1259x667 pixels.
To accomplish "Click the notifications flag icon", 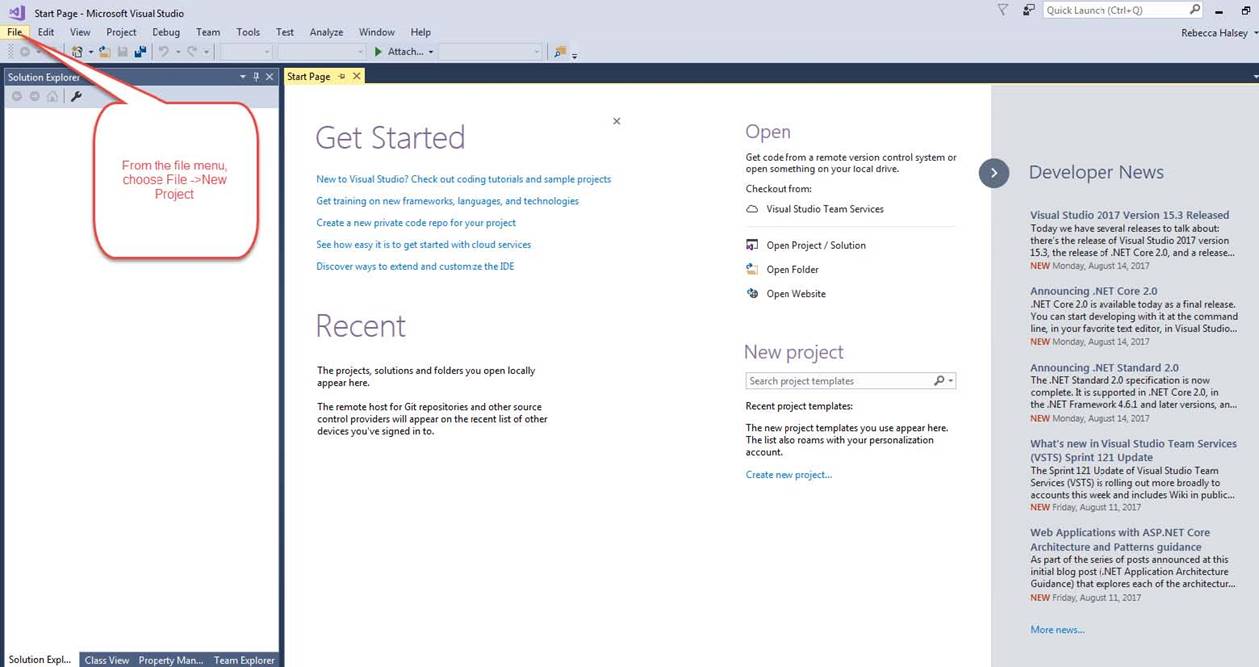I will coord(1003,10).
